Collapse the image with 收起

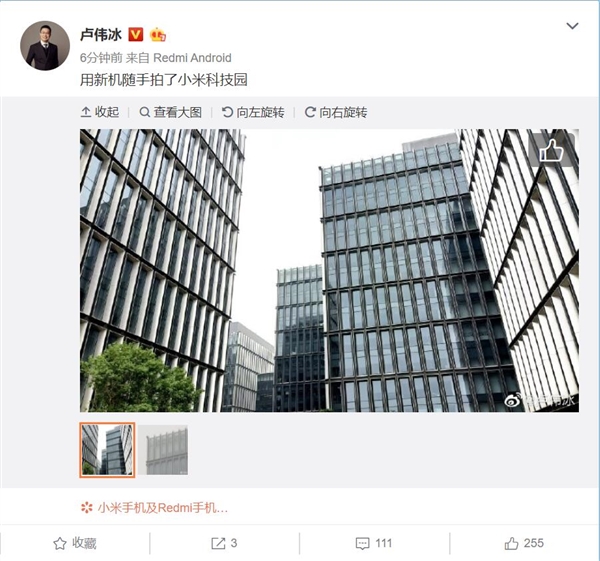100,112
